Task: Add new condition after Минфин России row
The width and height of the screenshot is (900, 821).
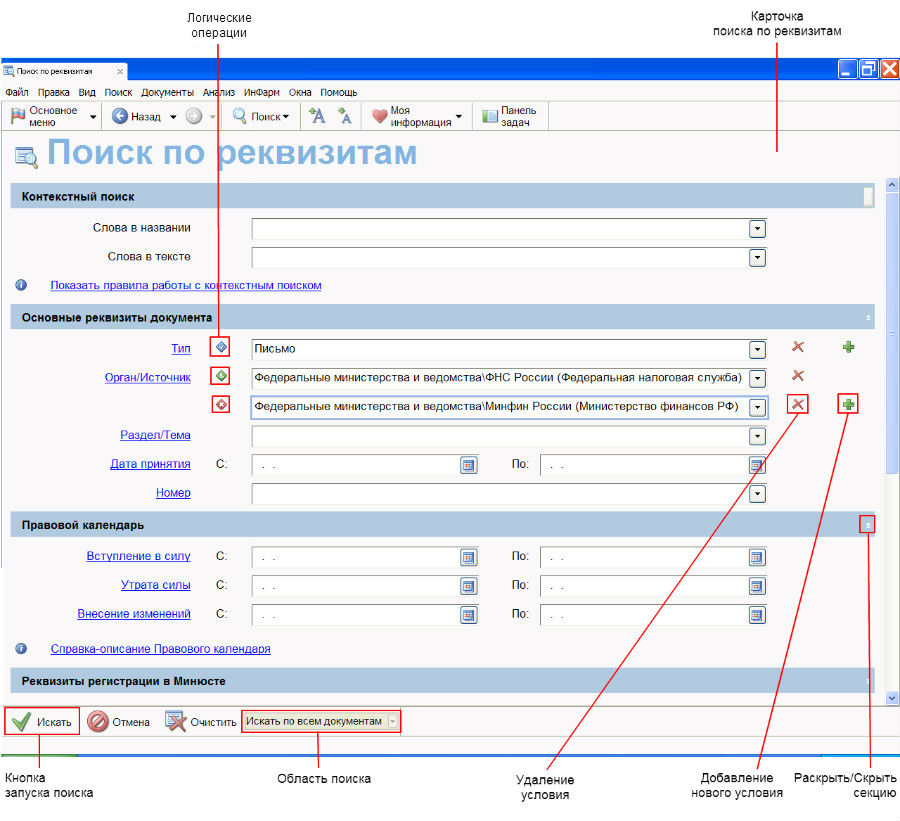Action: (848, 404)
